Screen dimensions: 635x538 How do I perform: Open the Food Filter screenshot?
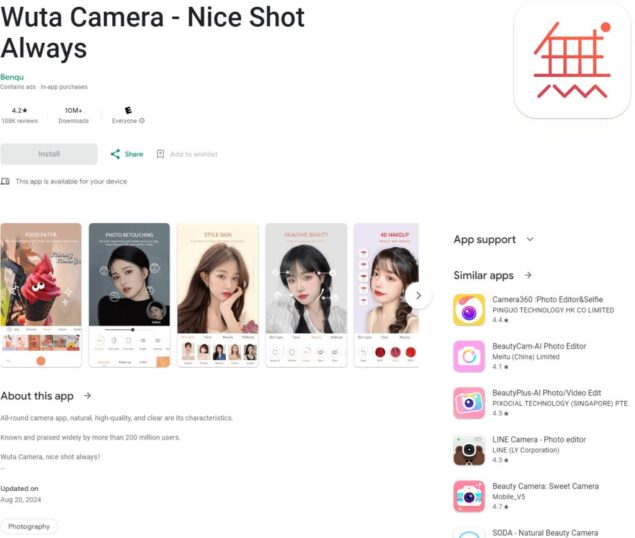tap(41, 295)
